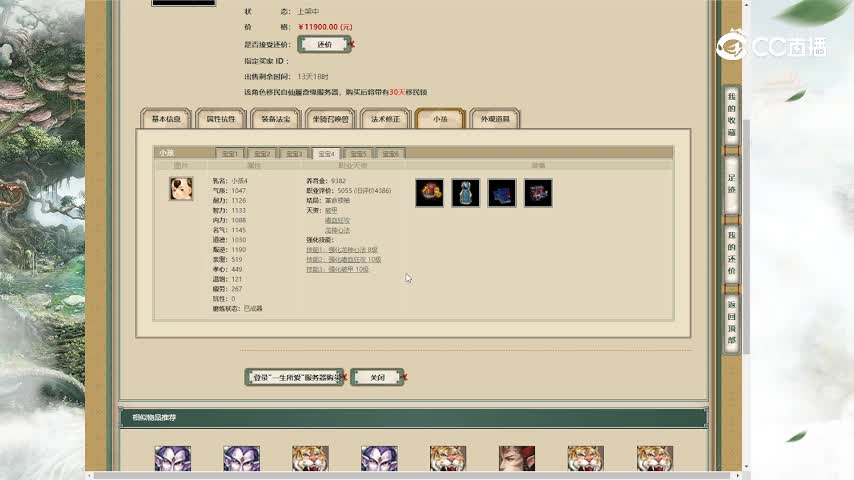Image resolution: width=854 pixels, height=480 pixels.
Task: Click the horizontal scrollbar right arrow
Action: pyautogui.click(x=738, y=476)
